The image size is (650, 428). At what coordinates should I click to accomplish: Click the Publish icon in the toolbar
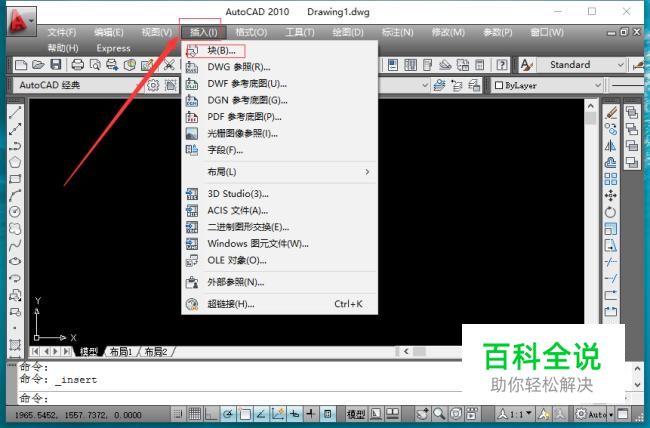pos(112,65)
